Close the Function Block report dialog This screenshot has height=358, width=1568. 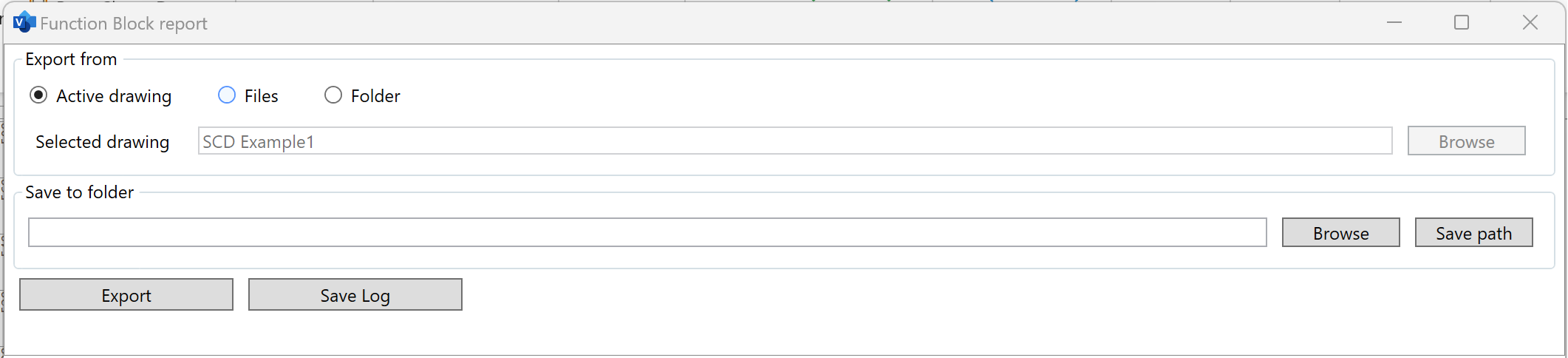(x=1530, y=23)
